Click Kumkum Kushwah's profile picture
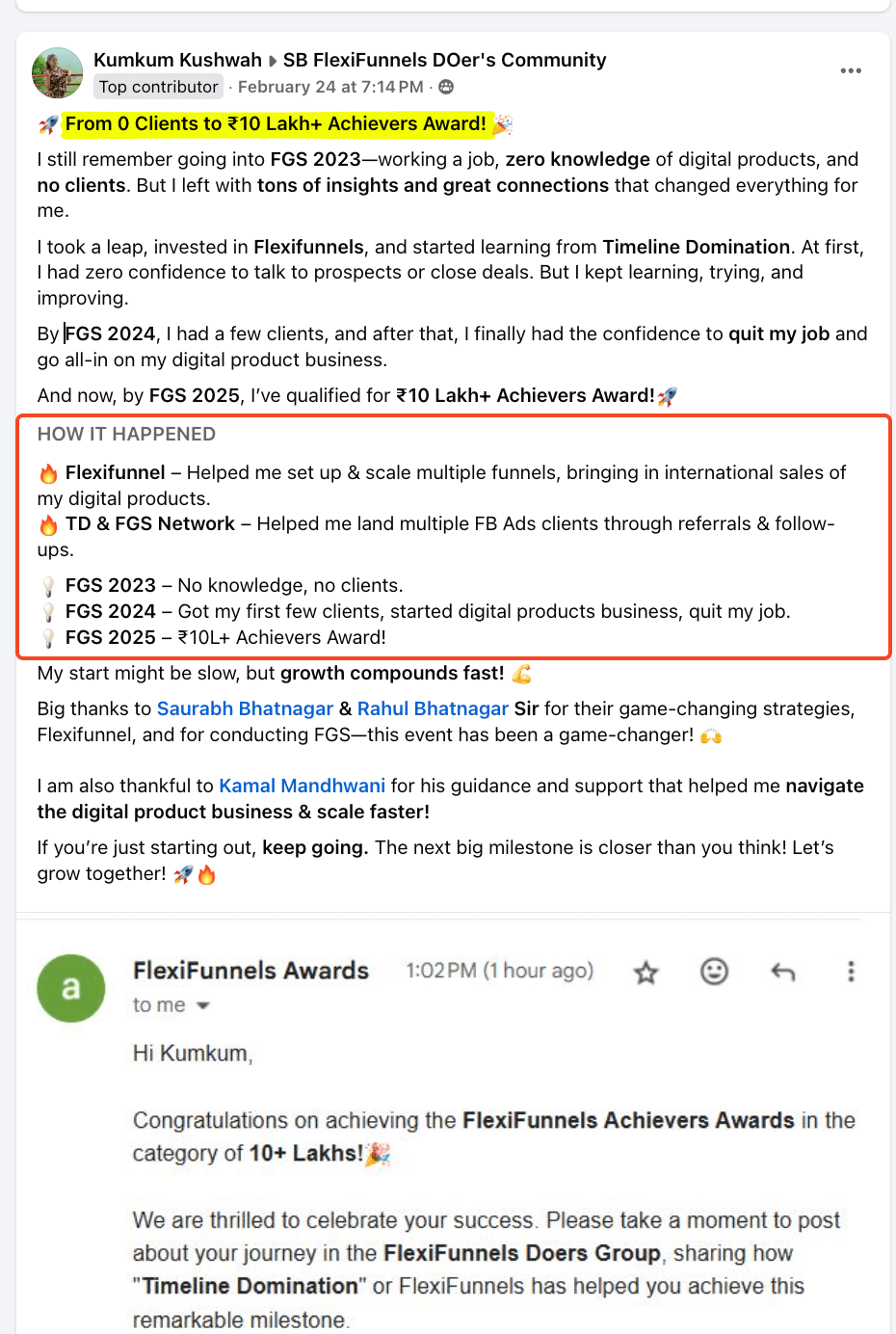The image size is (896, 1334). click(58, 73)
